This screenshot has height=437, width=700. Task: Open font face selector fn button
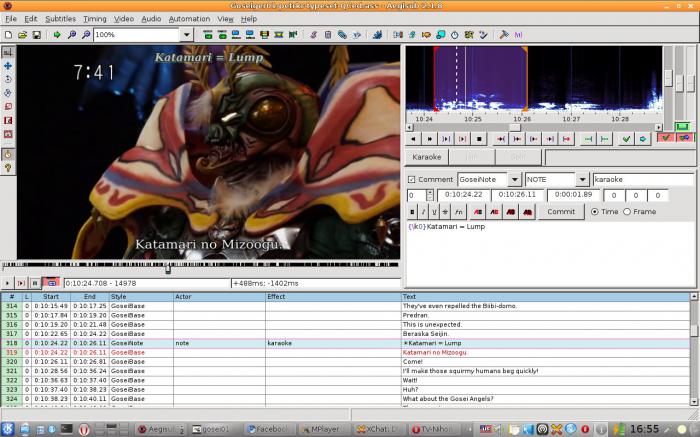click(458, 212)
